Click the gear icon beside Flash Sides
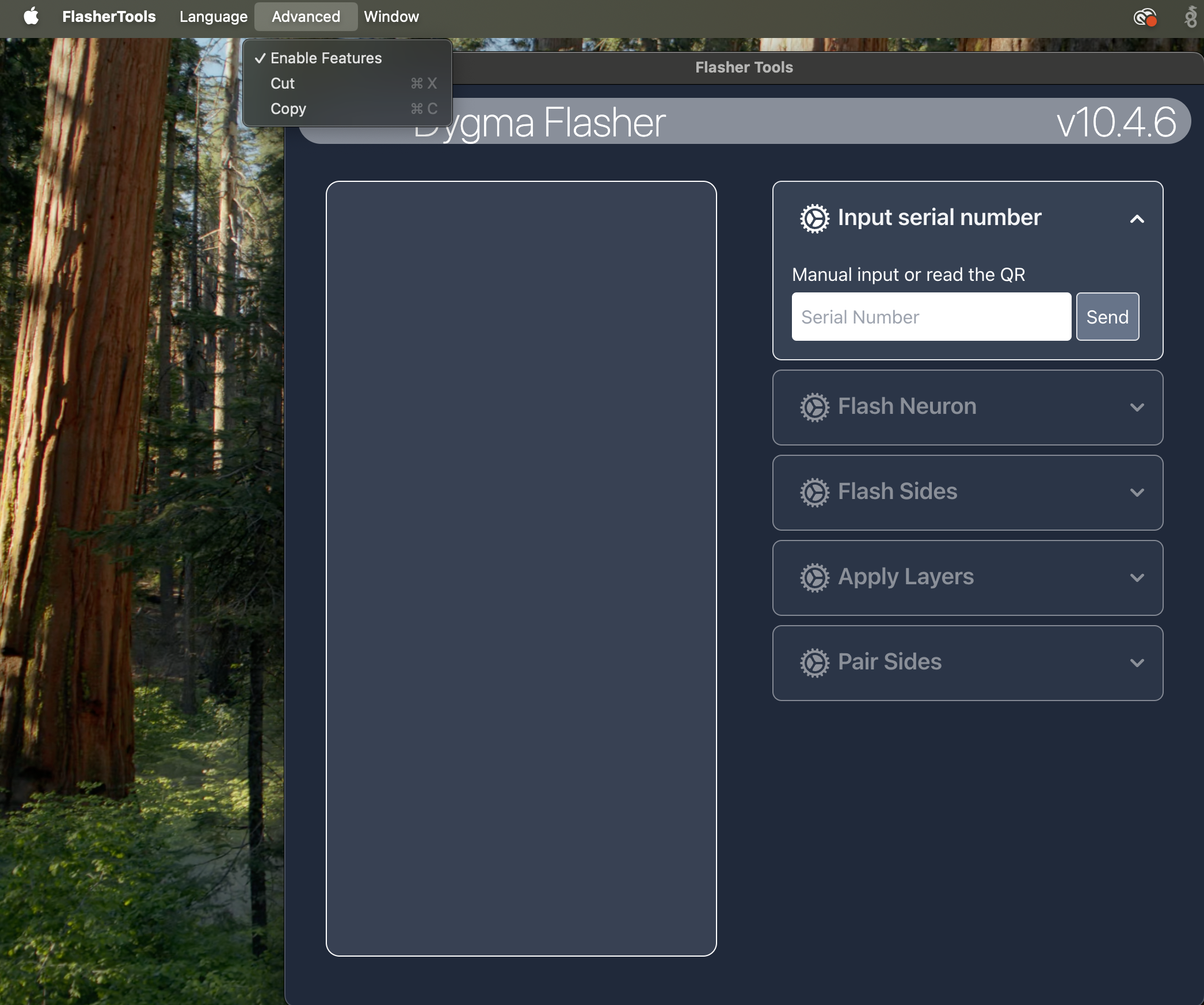This screenshot has height=1005, width=1204. 814,492
